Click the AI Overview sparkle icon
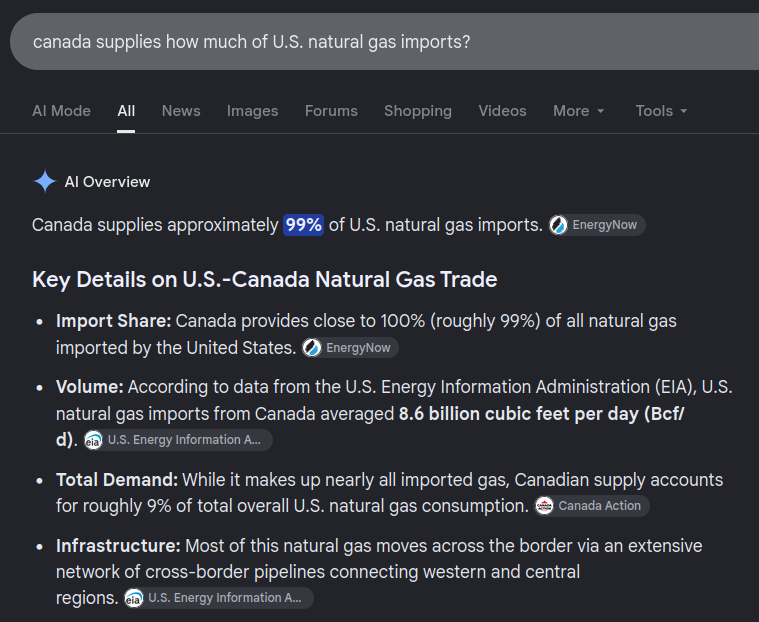 coord(45,182)
